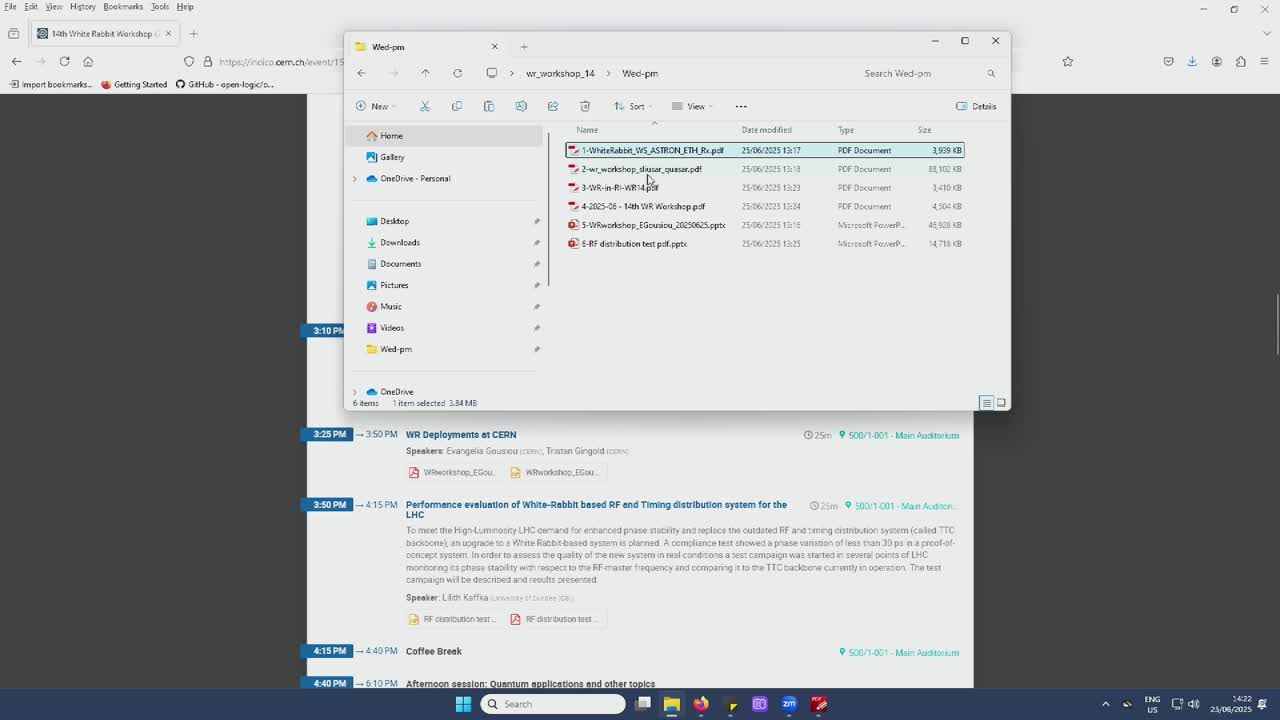The image size is (1280, 720).
Task: Expand breadcrumb chevron before Wed-pm
Action: point(609,73)
